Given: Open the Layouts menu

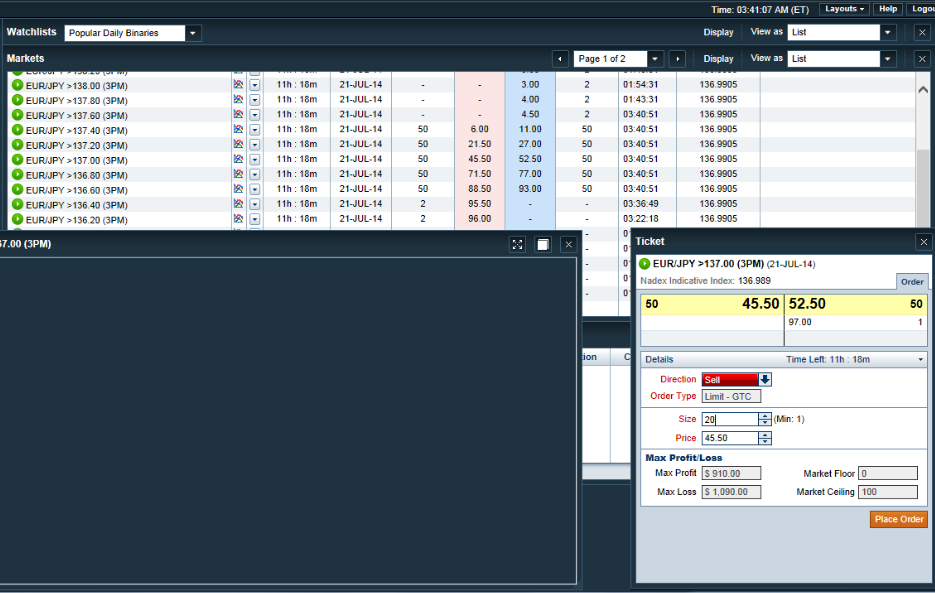Looking at the screenshot, I should pos(844,9).
